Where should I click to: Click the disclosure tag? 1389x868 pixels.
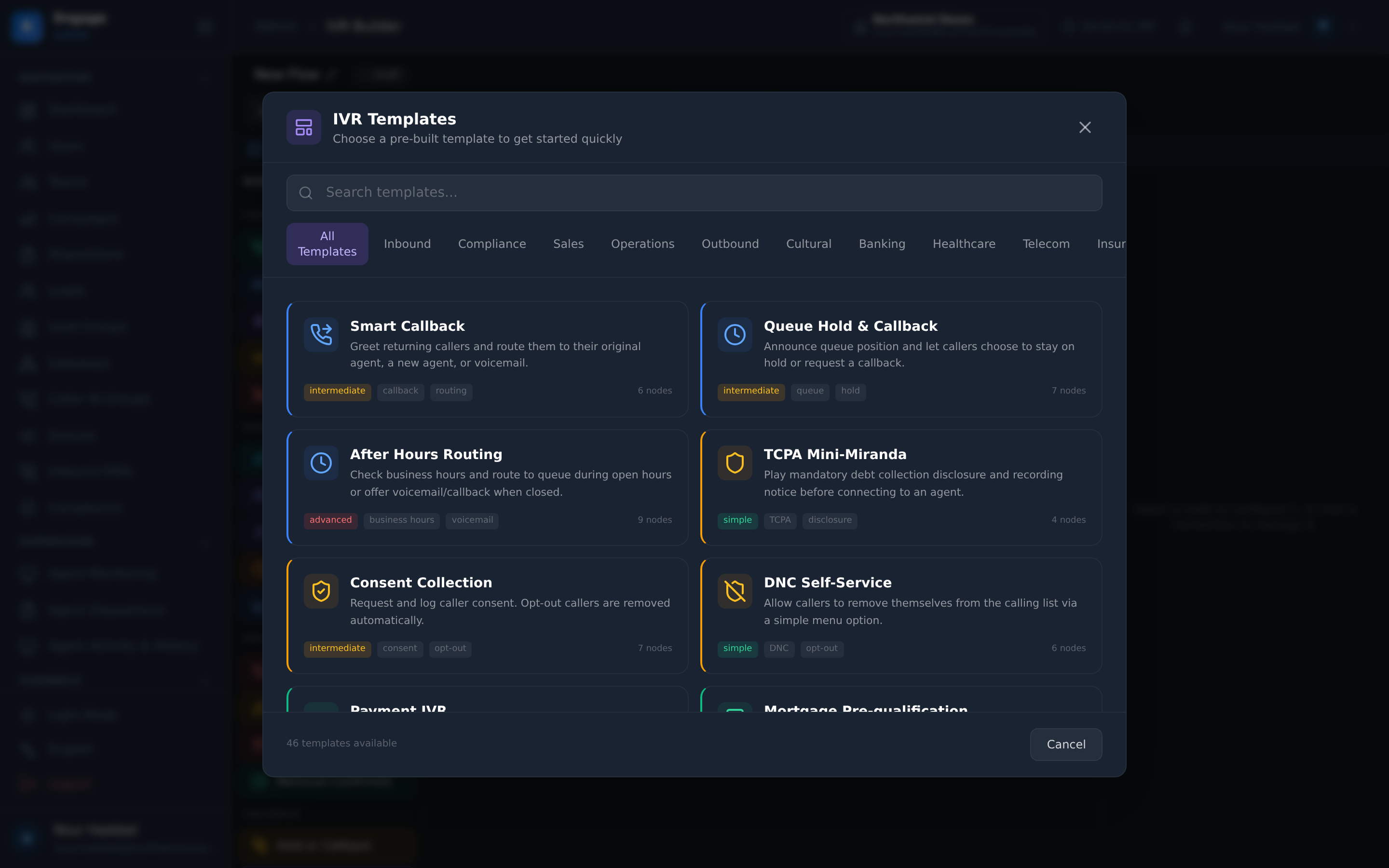(x=830, y=520)
